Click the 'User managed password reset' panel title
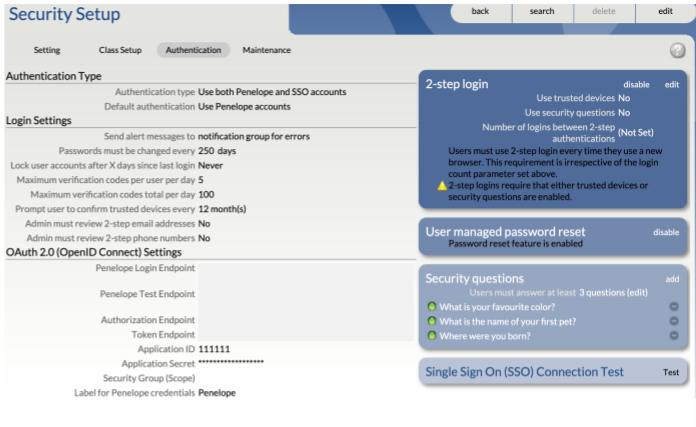696x427 pixels. (505, 232)
